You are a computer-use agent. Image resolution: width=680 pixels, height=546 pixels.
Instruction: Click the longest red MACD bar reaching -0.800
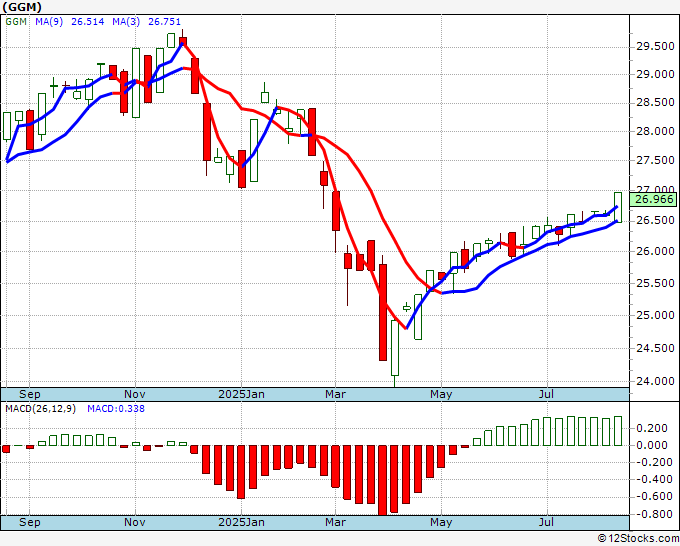(x=382, y=480)
